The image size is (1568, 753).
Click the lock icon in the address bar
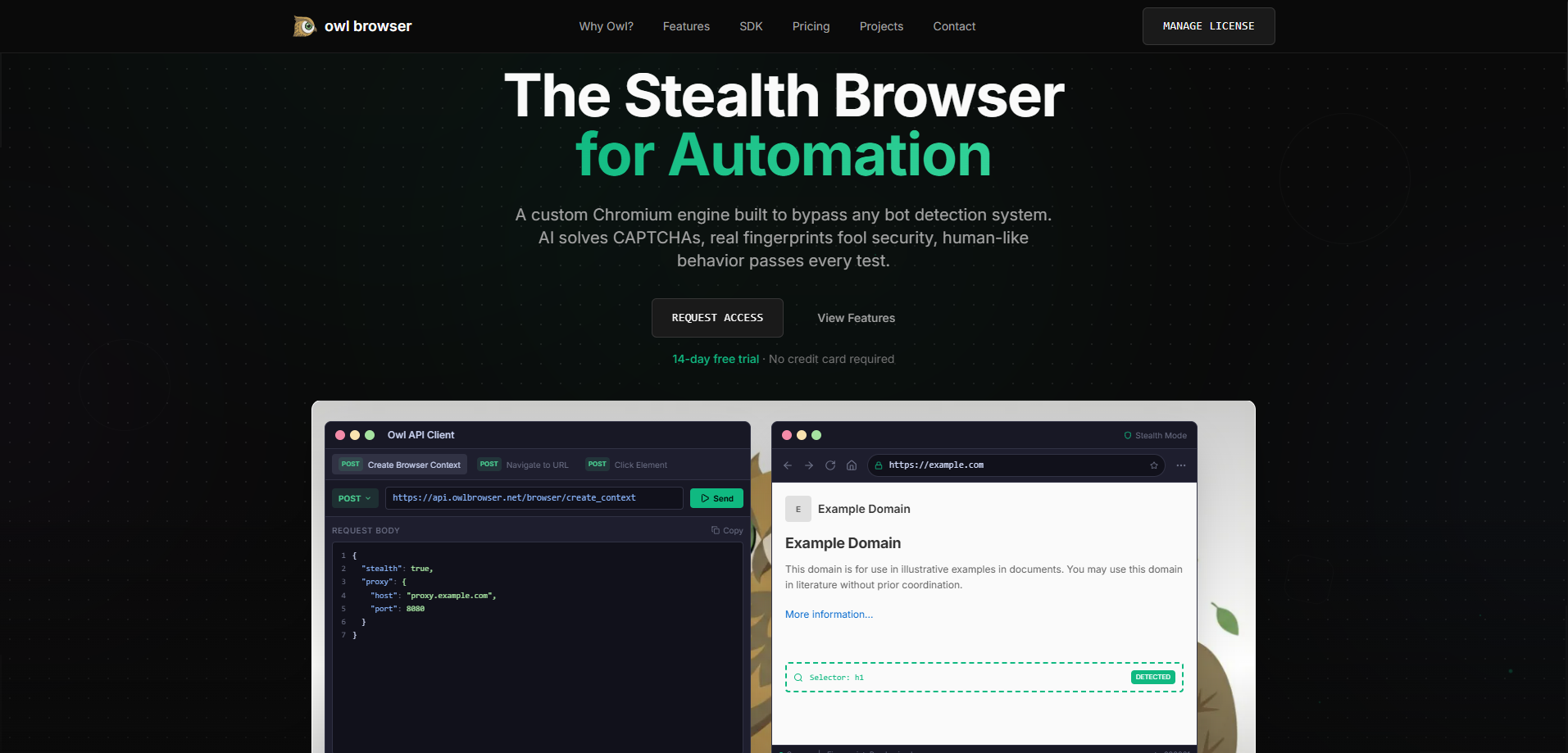(x=878, y=465)
